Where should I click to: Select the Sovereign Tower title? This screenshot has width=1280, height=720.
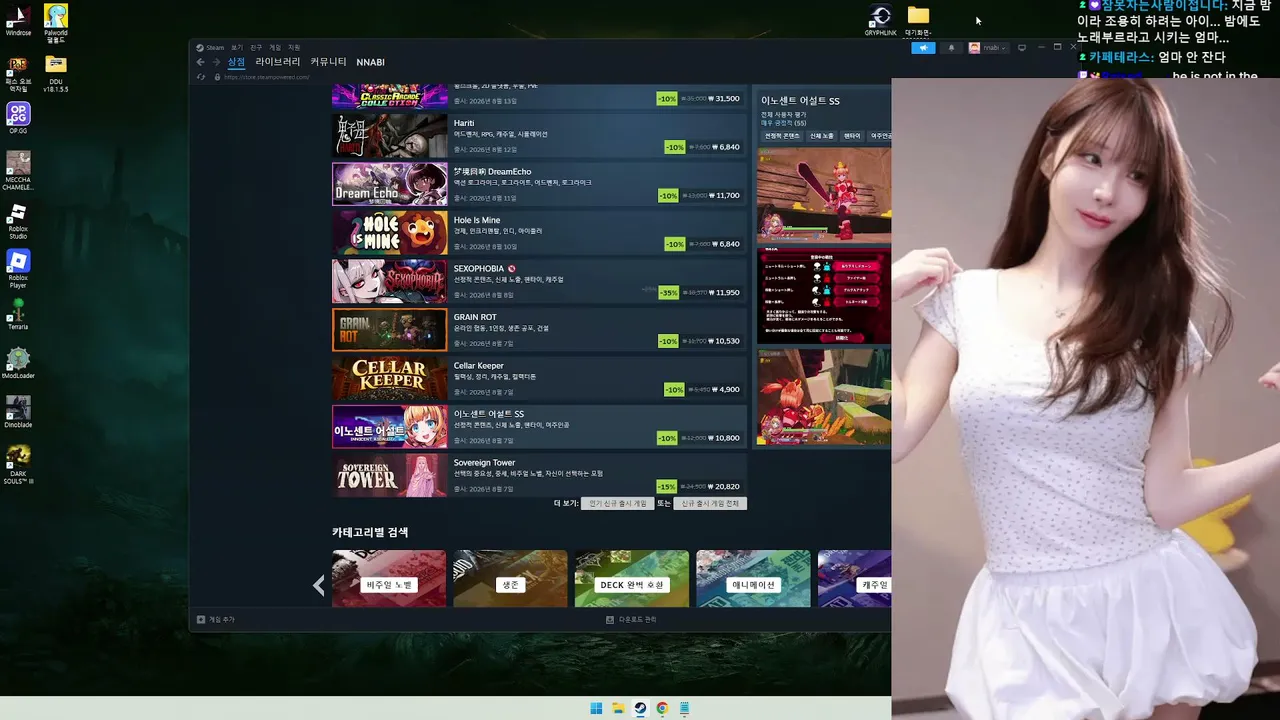coord(484,463)
